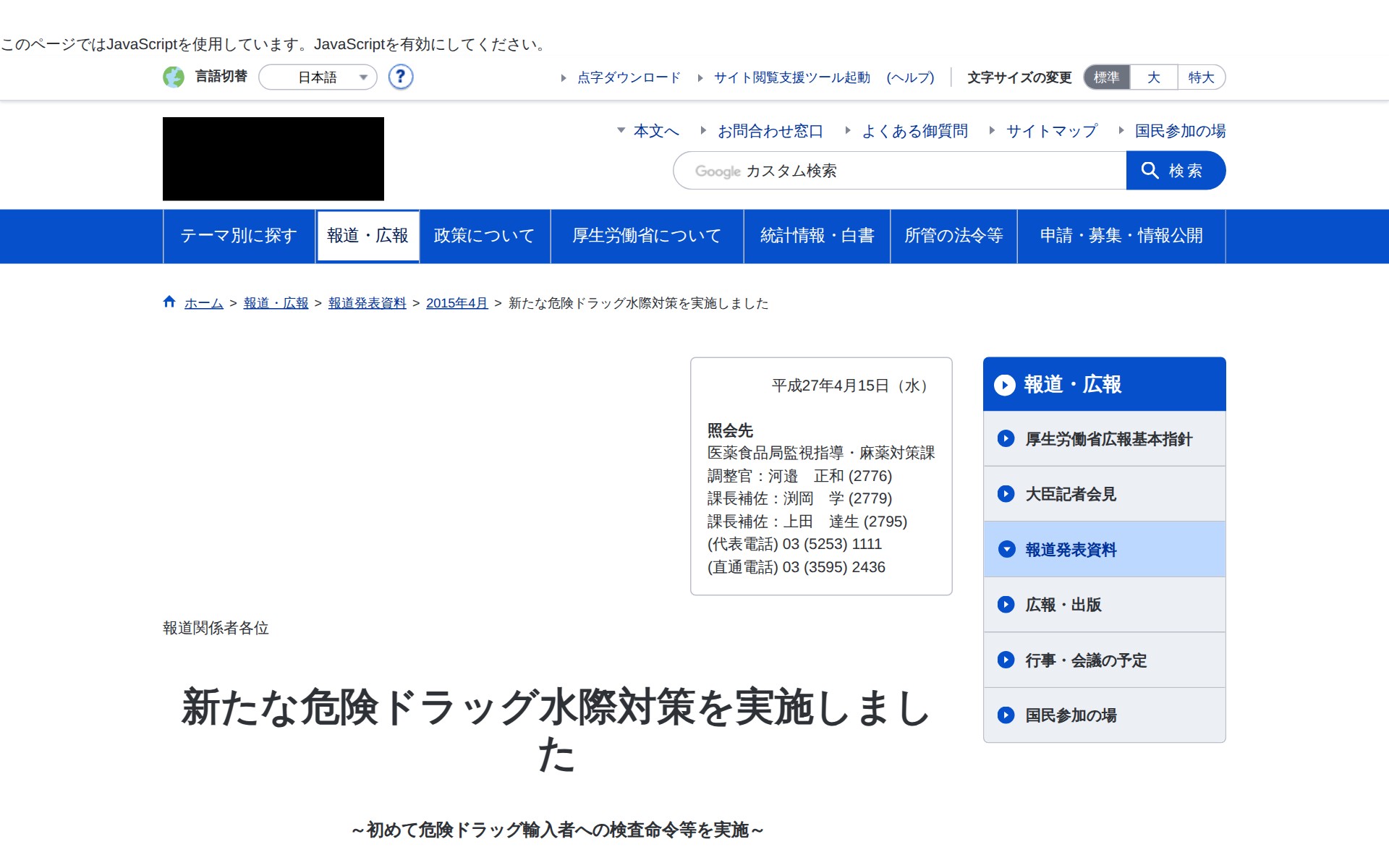Open the 政策について navigation tab

[484, 236]
